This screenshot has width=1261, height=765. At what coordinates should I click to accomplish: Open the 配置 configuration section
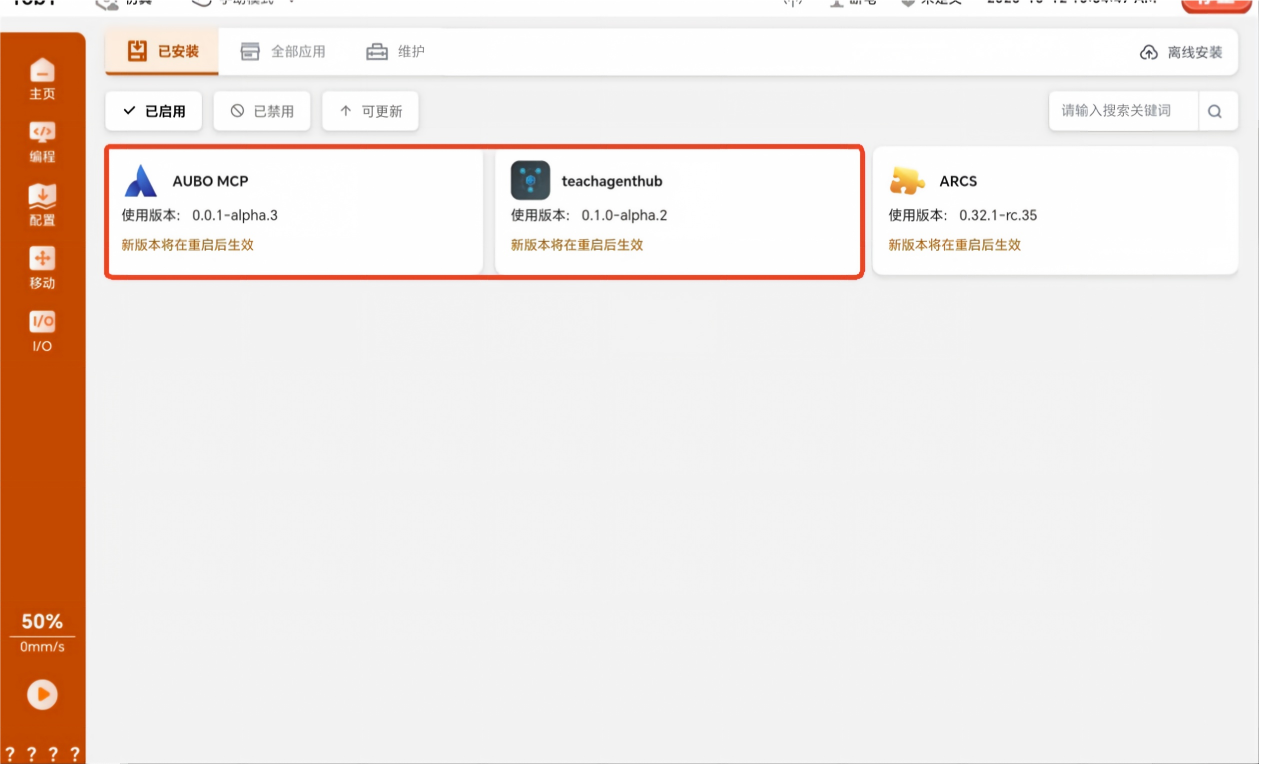tap(42, 205)
